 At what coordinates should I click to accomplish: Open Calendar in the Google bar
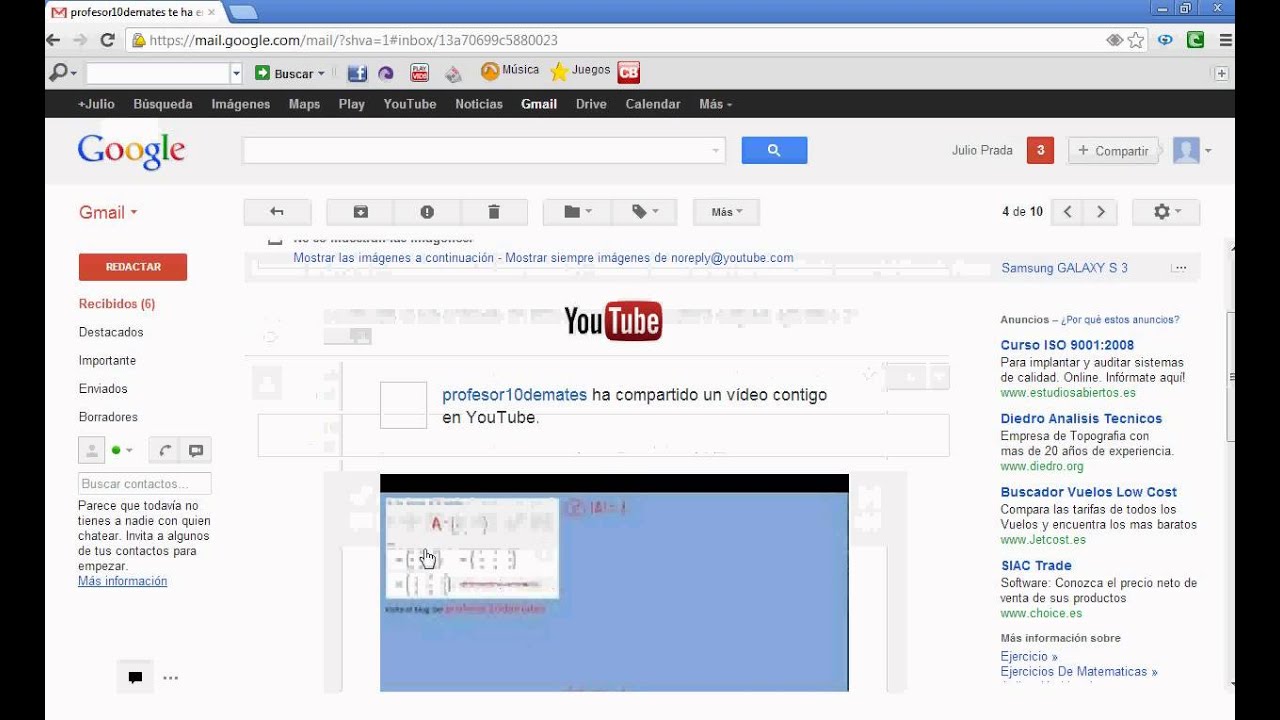[653, 104]
